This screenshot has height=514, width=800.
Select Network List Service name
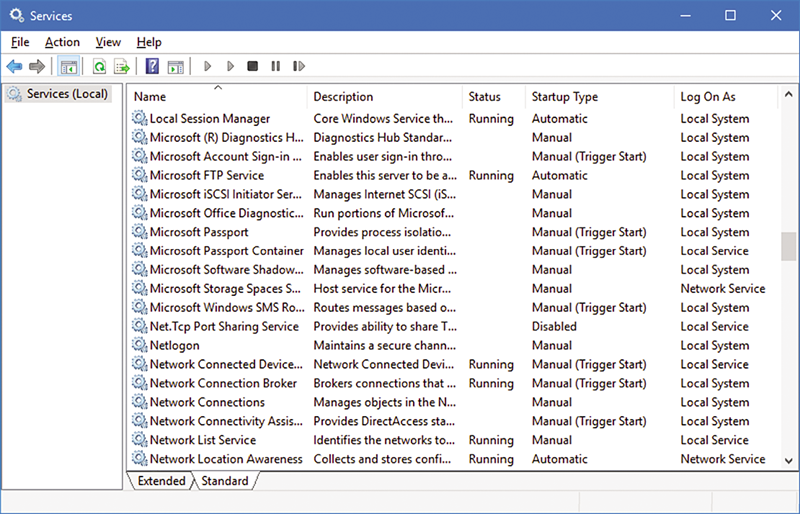click(203, 439)
